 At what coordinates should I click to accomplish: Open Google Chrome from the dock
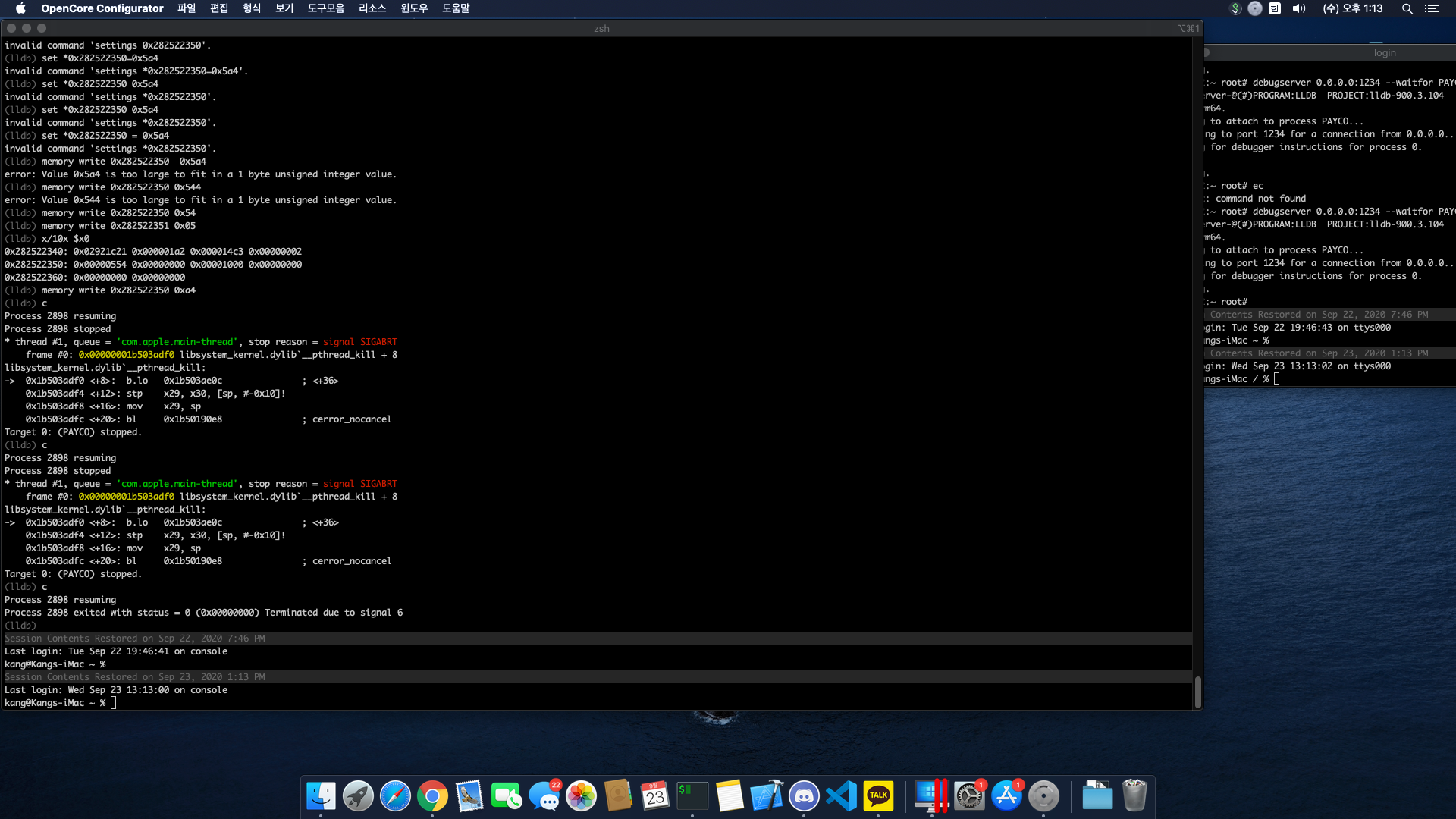click(432, 795)
